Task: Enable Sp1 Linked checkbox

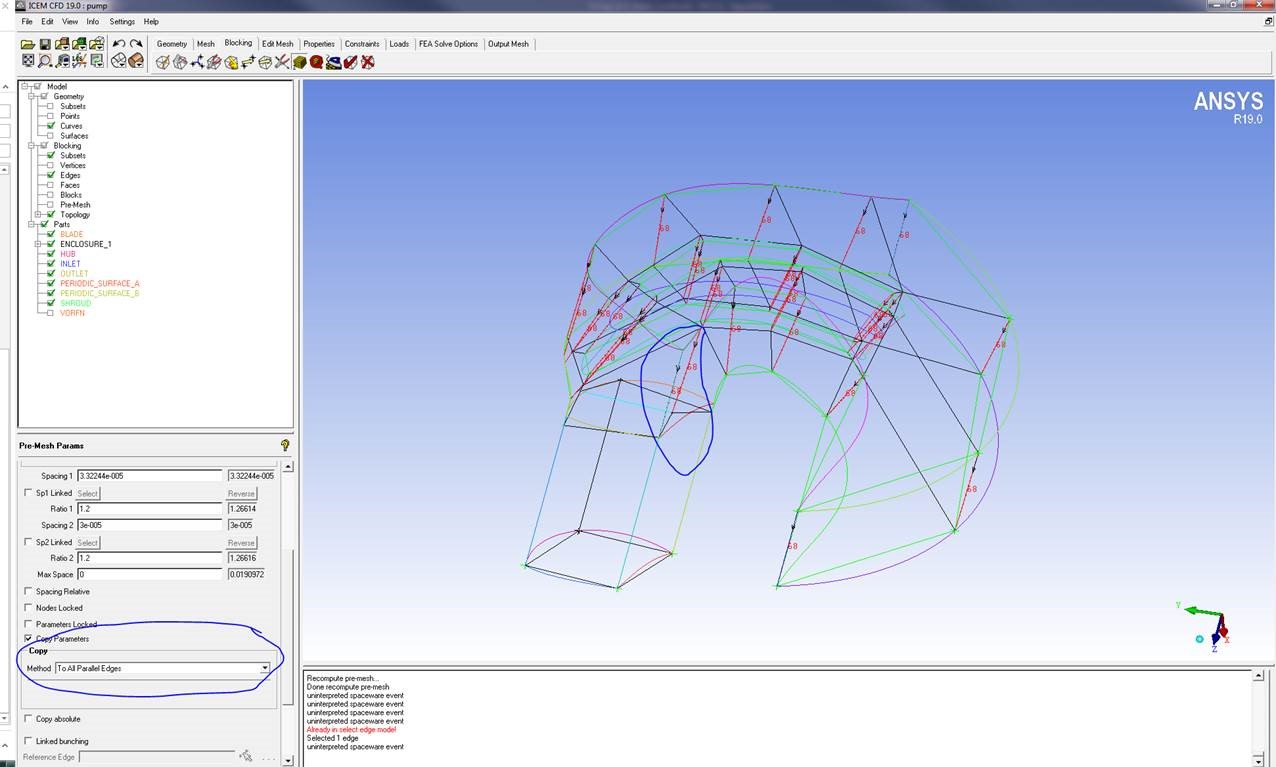Action: tap(28, 493)
